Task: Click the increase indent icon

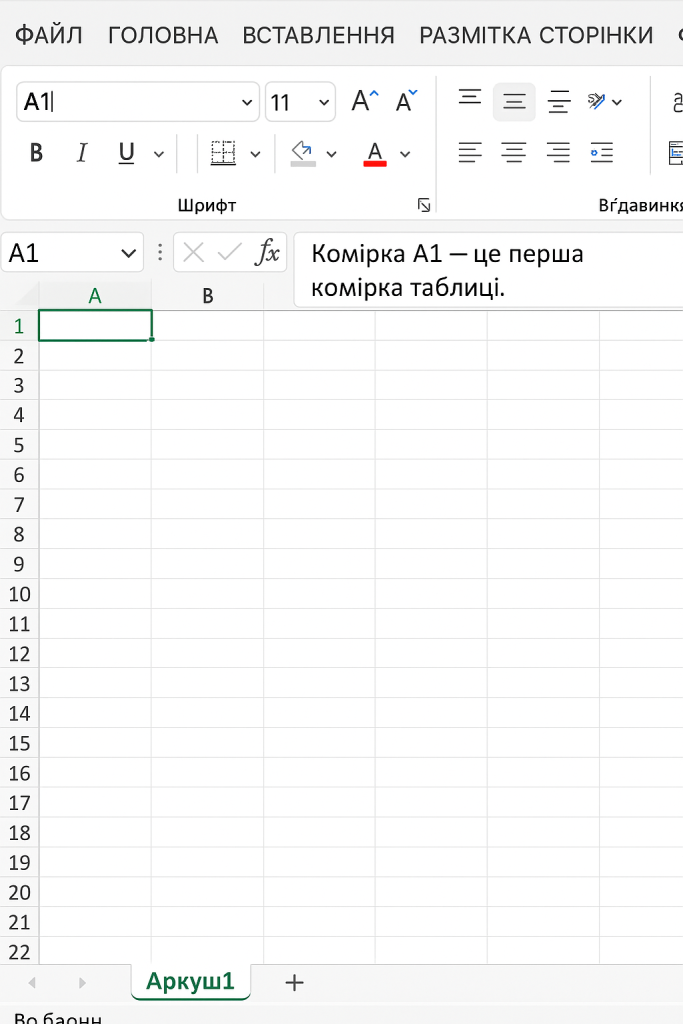Action: [601, 153]
